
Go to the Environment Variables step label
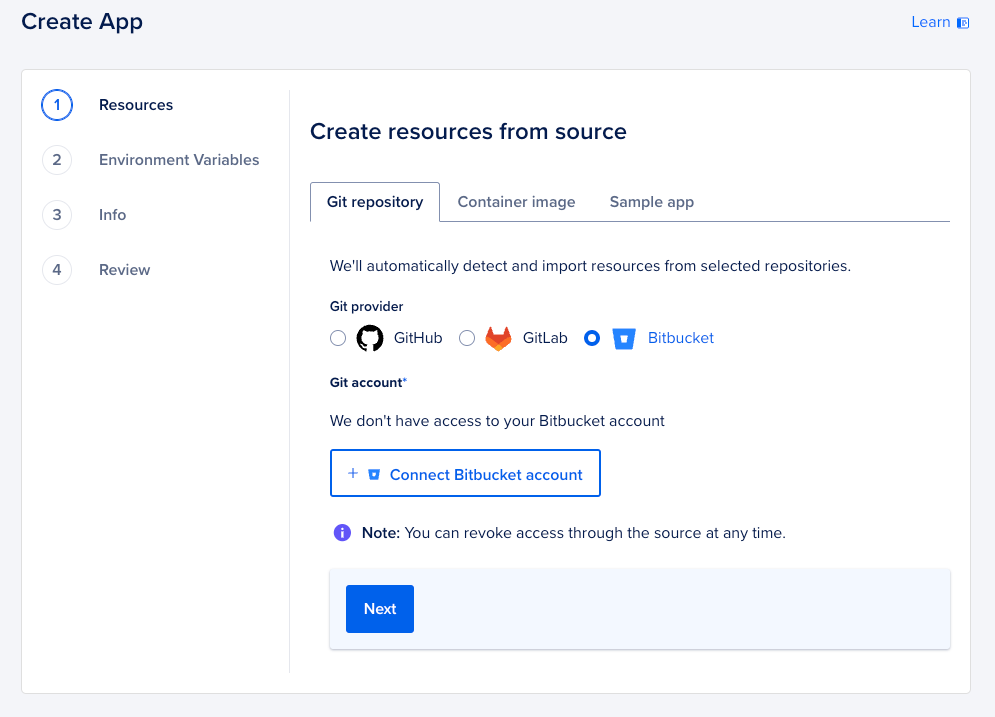179,160
